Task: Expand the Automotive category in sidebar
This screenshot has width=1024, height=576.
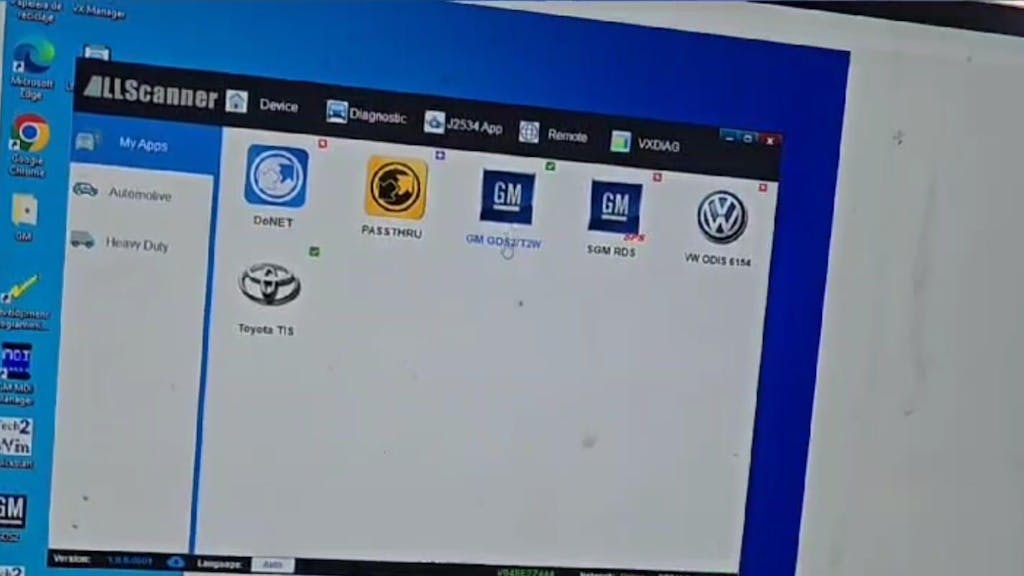Action: point(139,194)
